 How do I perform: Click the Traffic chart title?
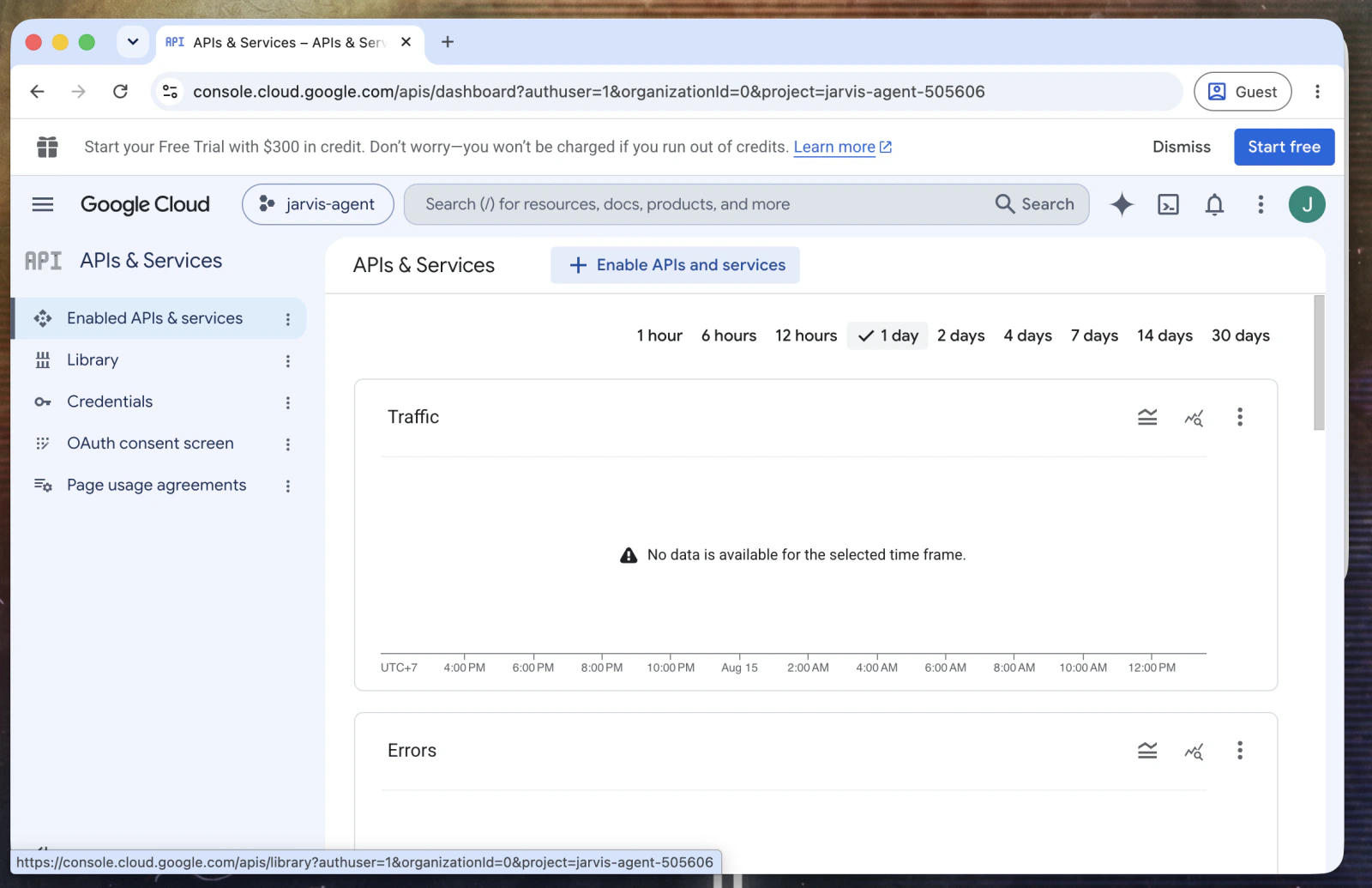click(x=413, y=417)
